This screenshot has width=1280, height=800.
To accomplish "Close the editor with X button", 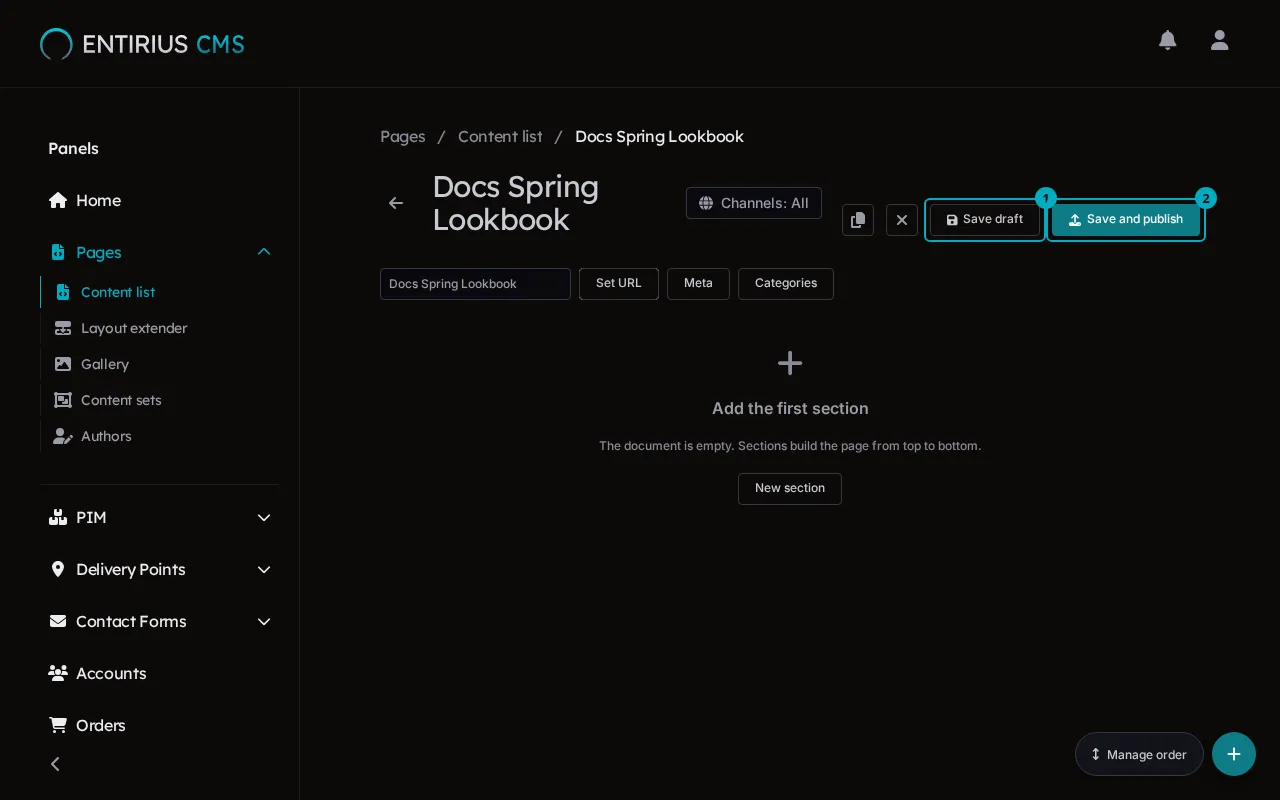I will tap(902, 220).
